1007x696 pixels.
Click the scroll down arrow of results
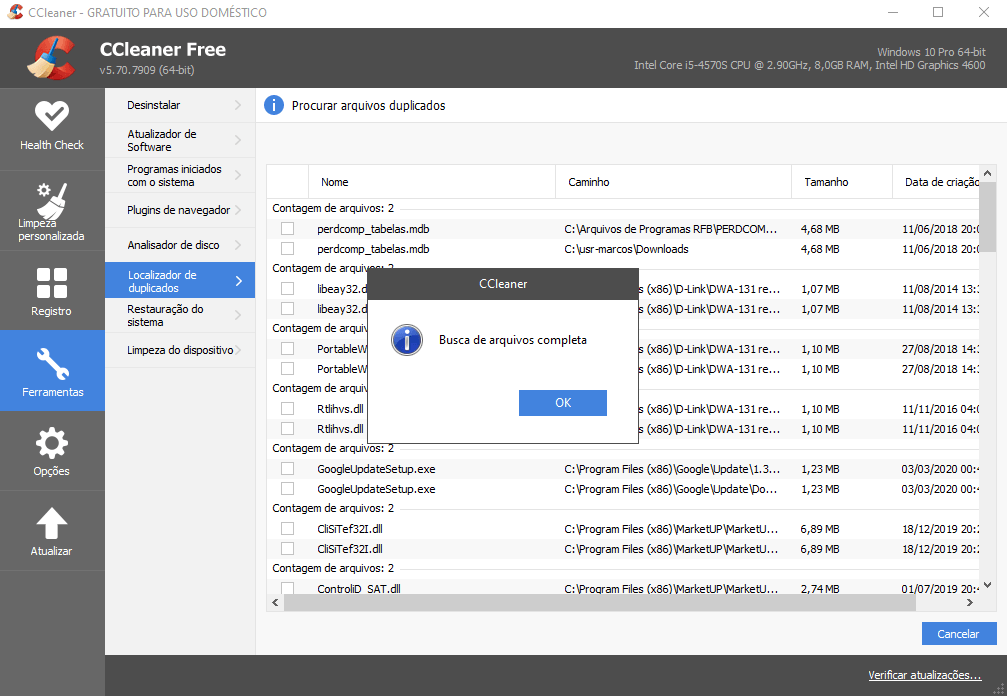987,585
